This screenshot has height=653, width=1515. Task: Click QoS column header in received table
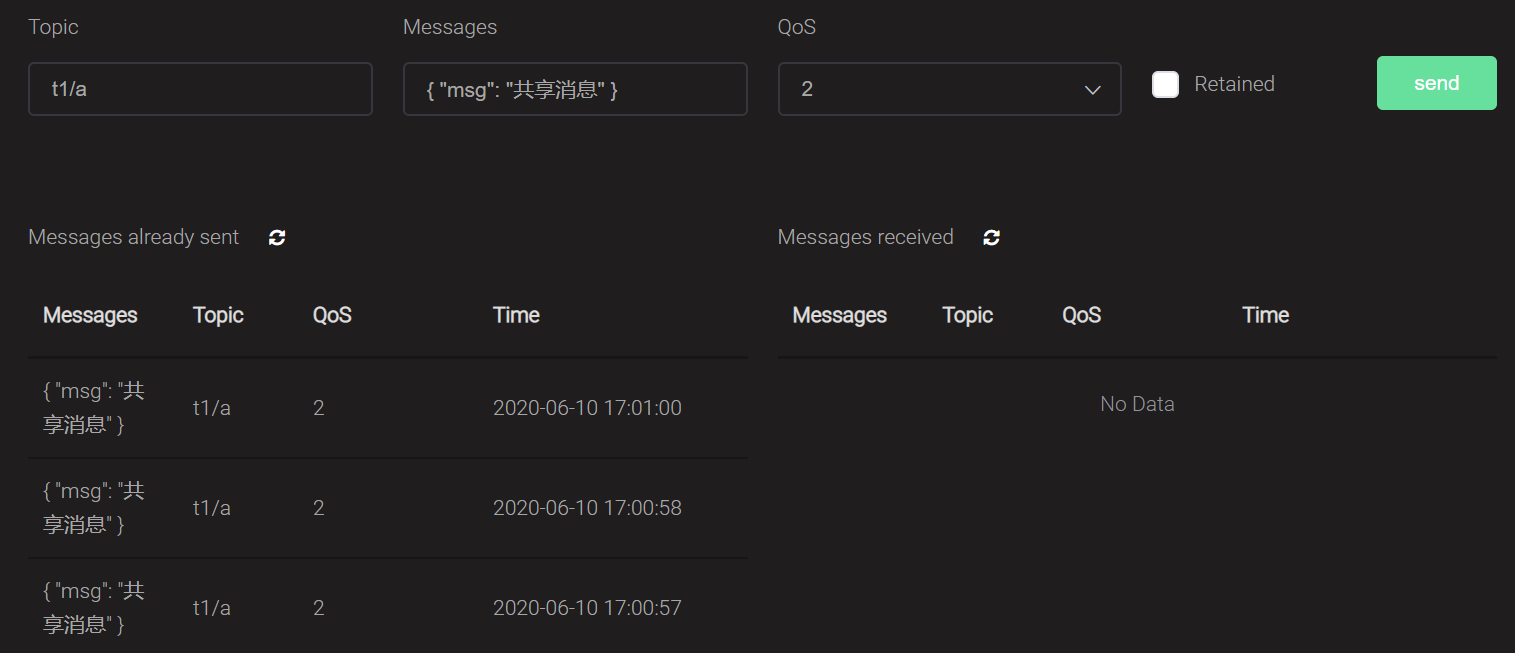pyautogui.click(x=1081, y=315)
